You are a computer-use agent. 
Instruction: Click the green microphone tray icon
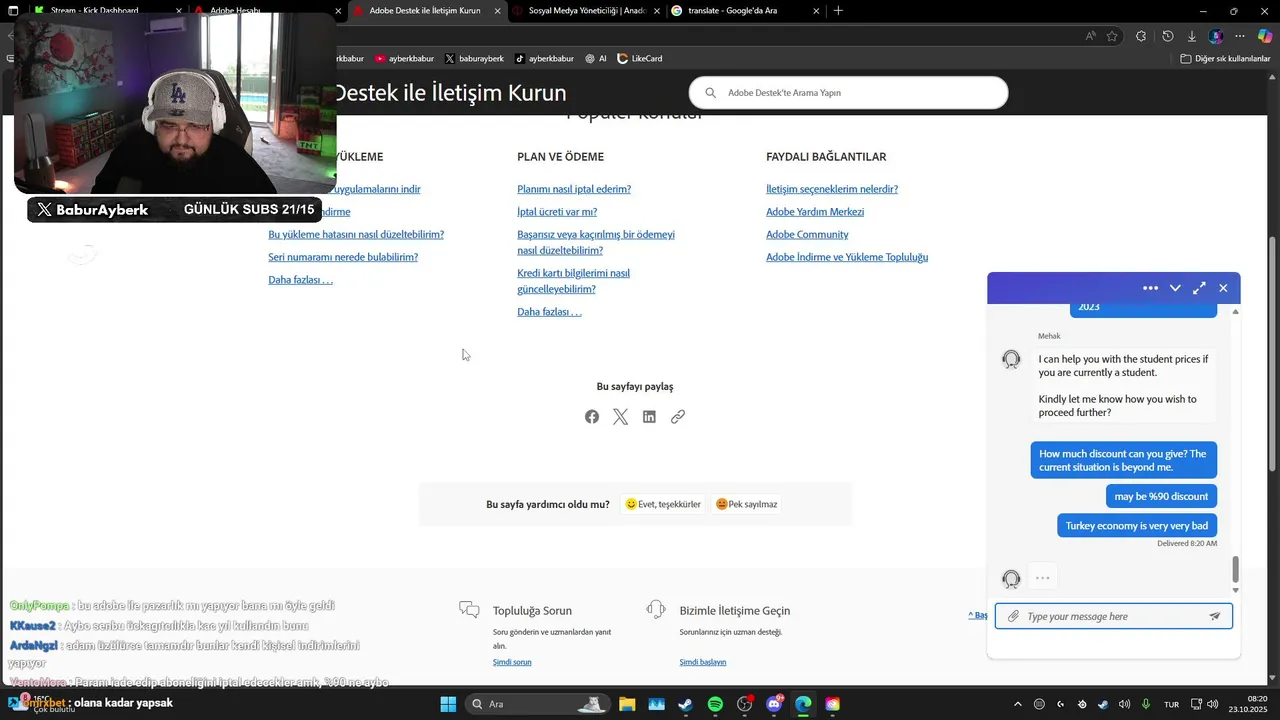[x=1146, y=704]
